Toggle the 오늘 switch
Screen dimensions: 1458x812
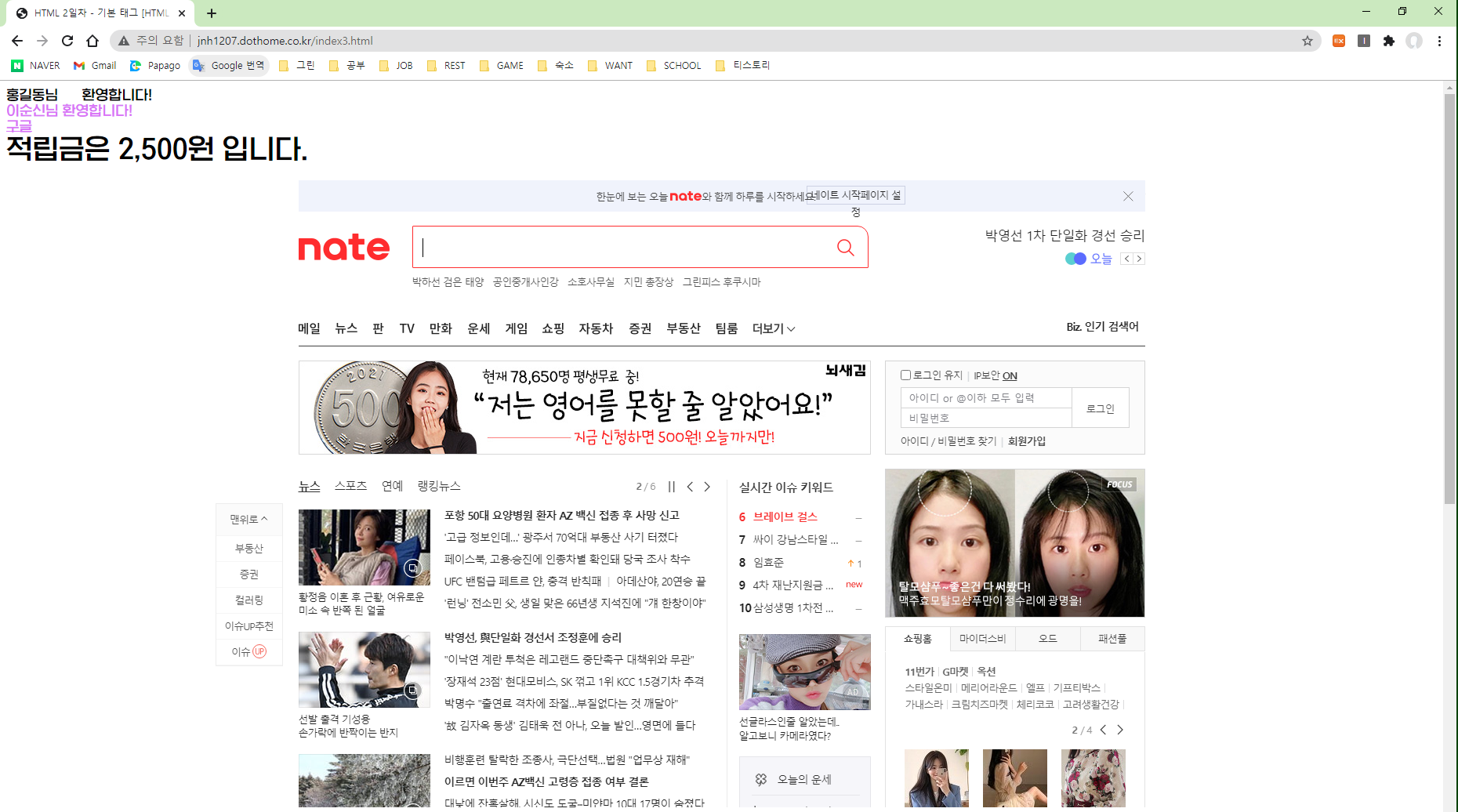(x=1075, y=259)
